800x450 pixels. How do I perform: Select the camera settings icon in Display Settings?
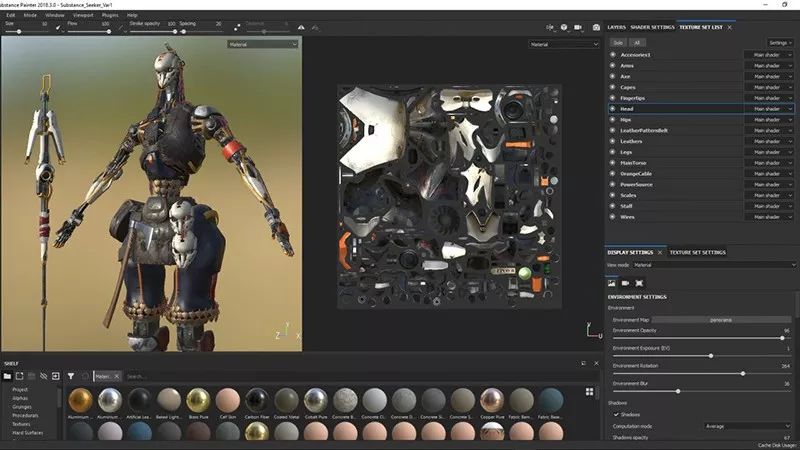pos(626,283)
